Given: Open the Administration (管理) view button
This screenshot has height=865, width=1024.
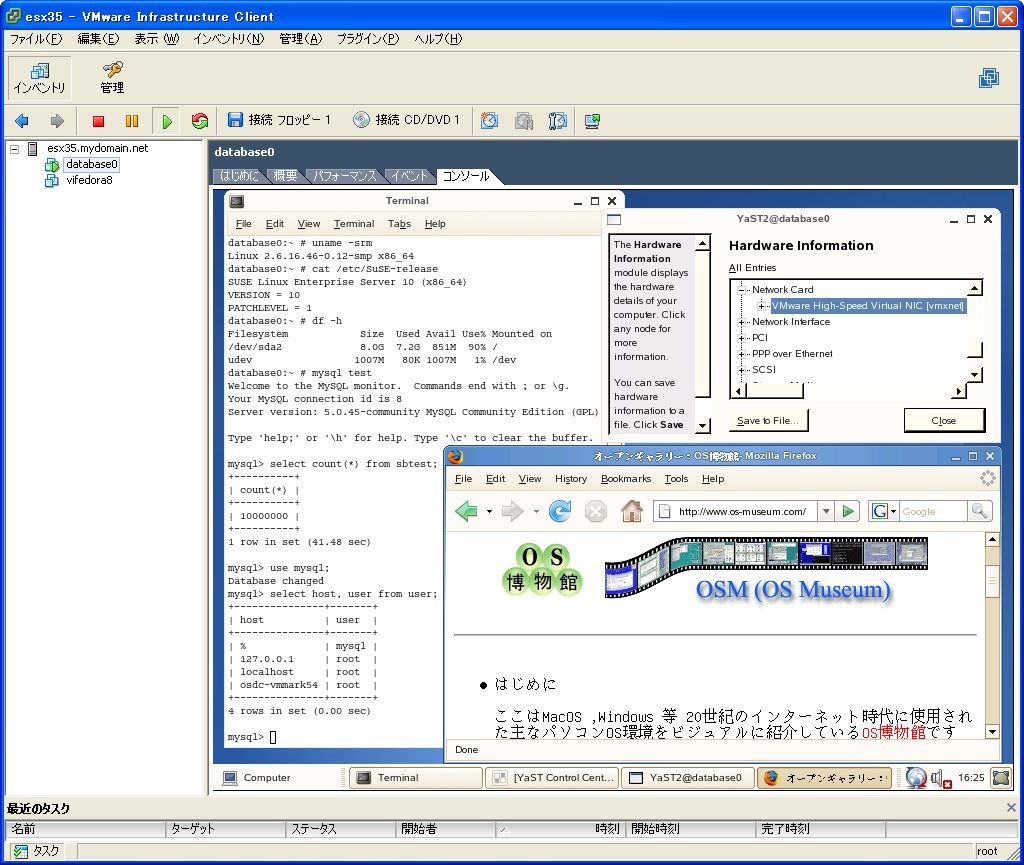Looking at the screenshot, I should 112,78.
